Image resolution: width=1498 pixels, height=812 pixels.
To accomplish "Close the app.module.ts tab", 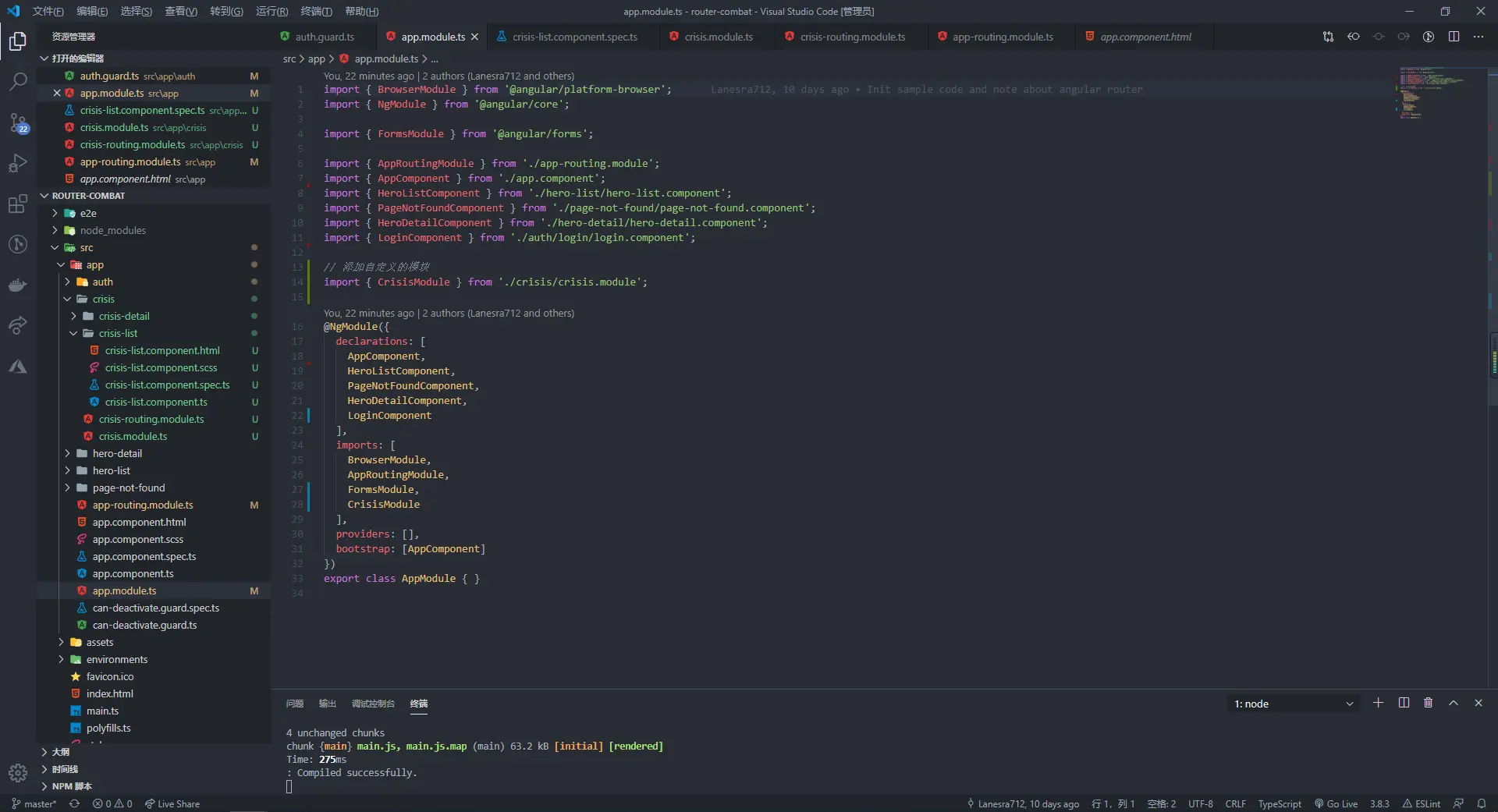I will click(474, 37).
